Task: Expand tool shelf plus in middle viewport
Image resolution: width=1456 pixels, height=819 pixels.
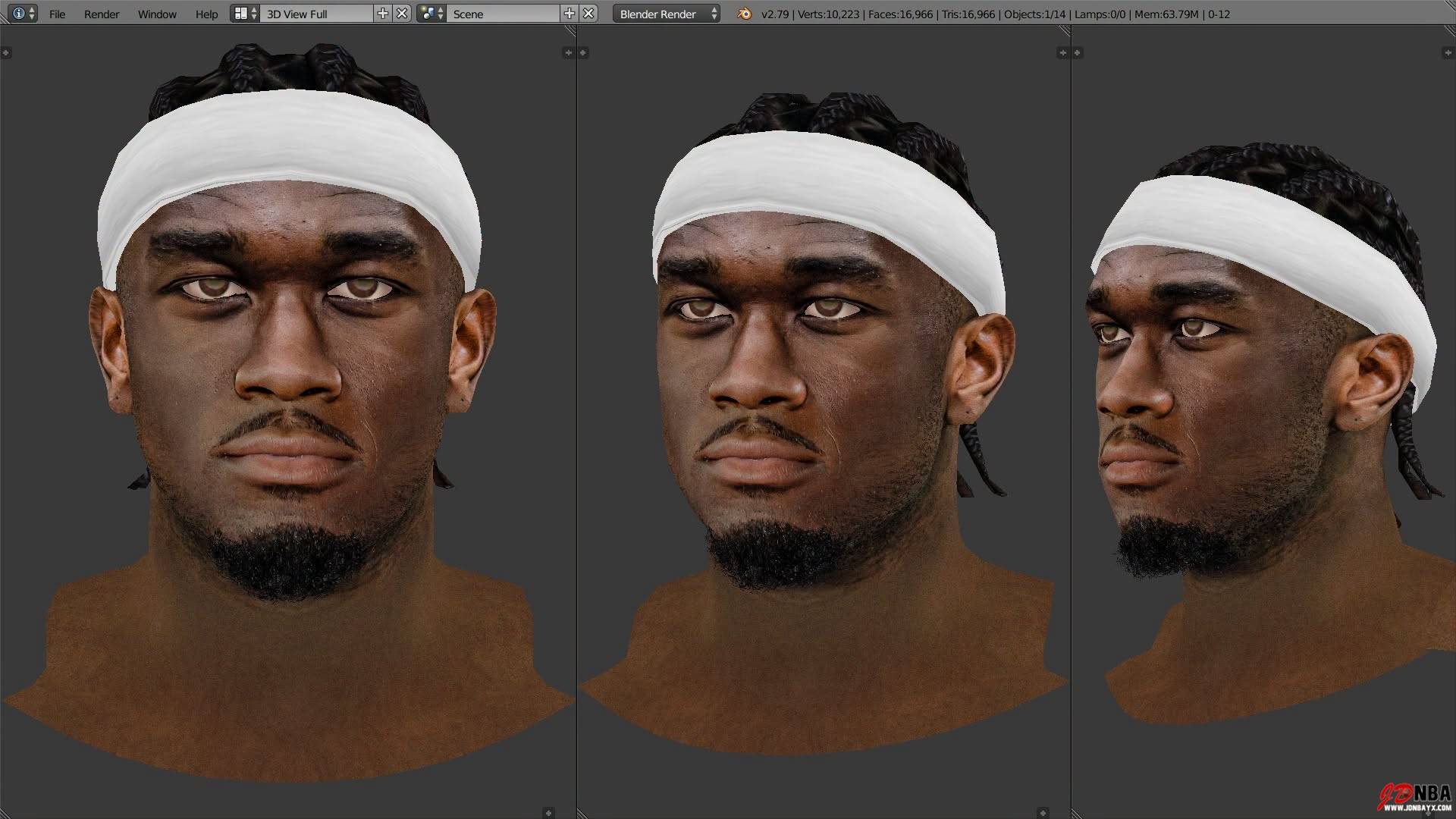Action: (583, 53)
